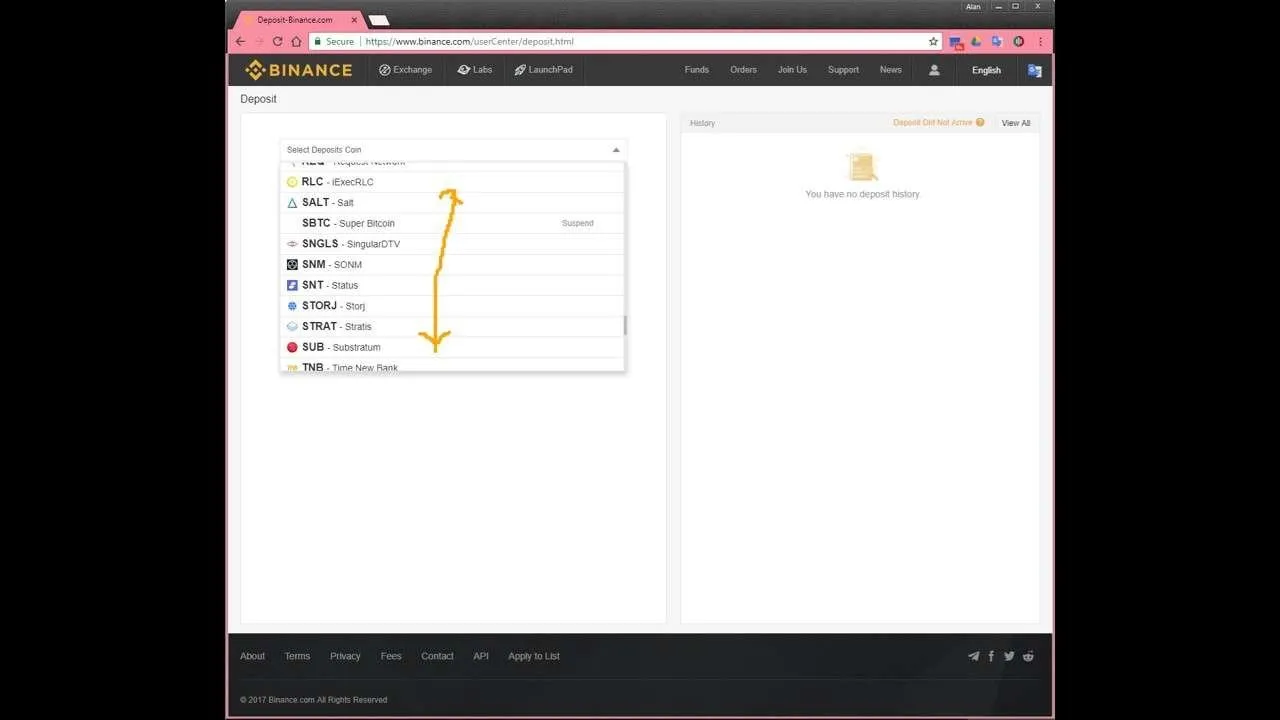Open the Deposit Did Not Arrive link

coord(933,122)
